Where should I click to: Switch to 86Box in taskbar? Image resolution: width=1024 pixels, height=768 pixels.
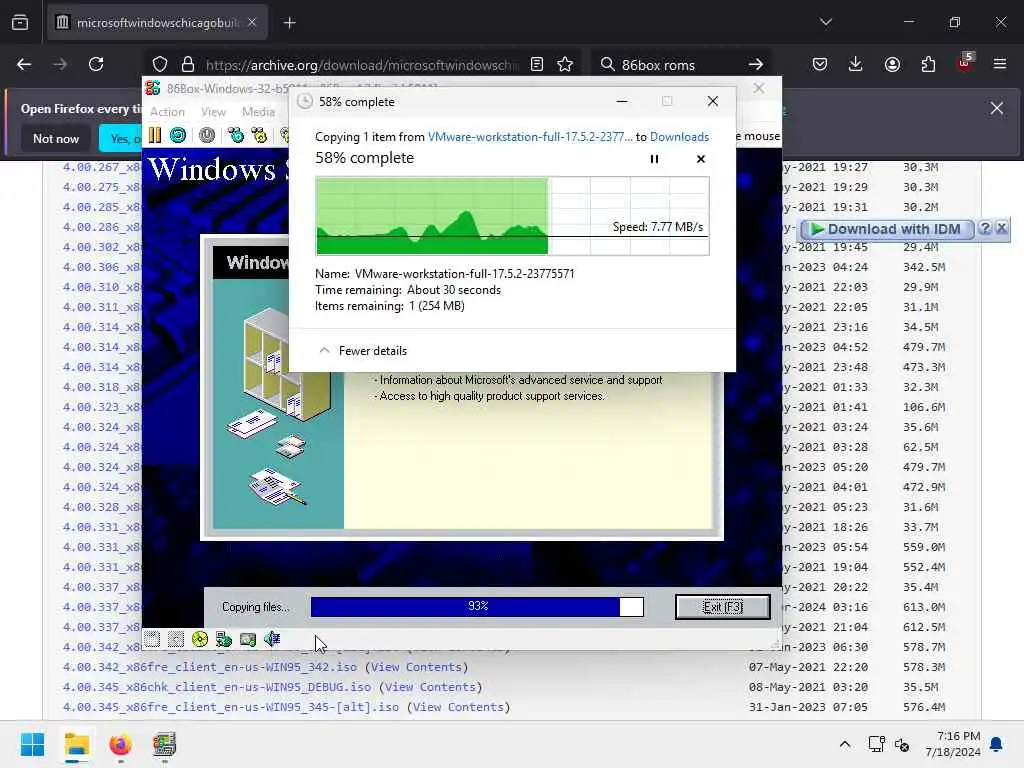click(x=164, y=744)
